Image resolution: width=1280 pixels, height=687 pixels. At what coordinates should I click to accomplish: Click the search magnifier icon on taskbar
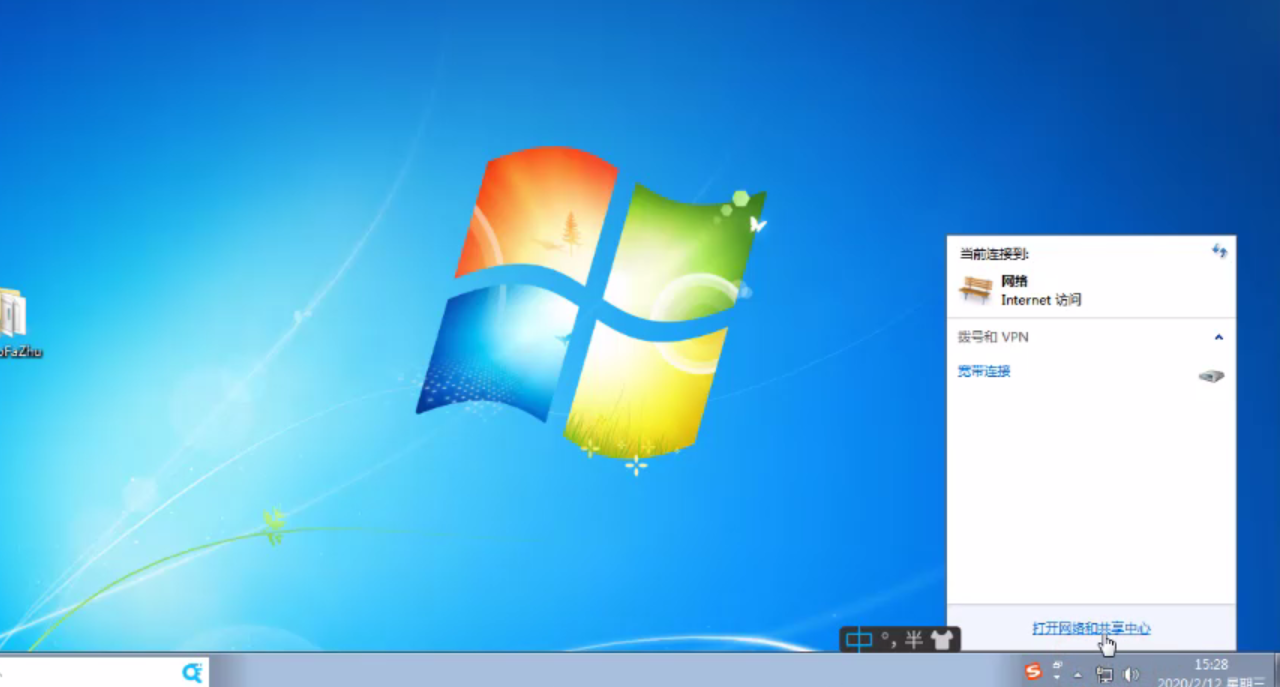(192, 673)
